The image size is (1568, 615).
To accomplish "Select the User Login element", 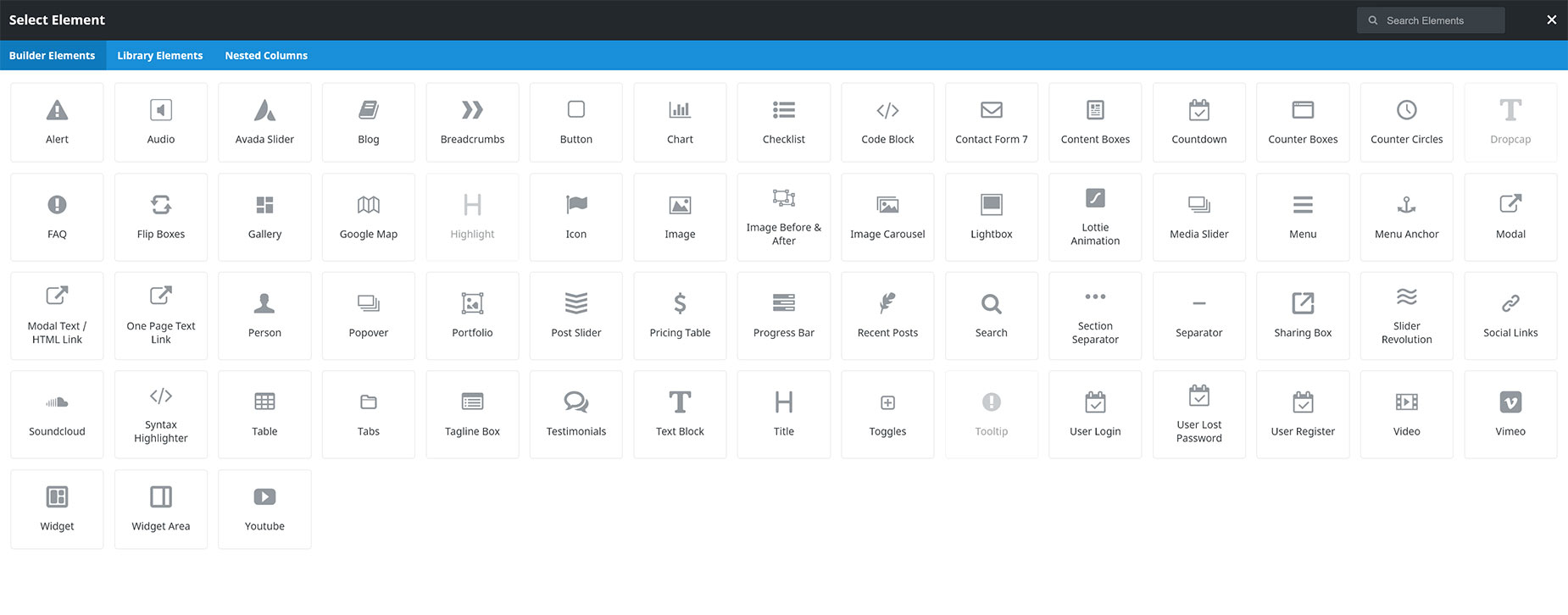I will (1095, 414).
